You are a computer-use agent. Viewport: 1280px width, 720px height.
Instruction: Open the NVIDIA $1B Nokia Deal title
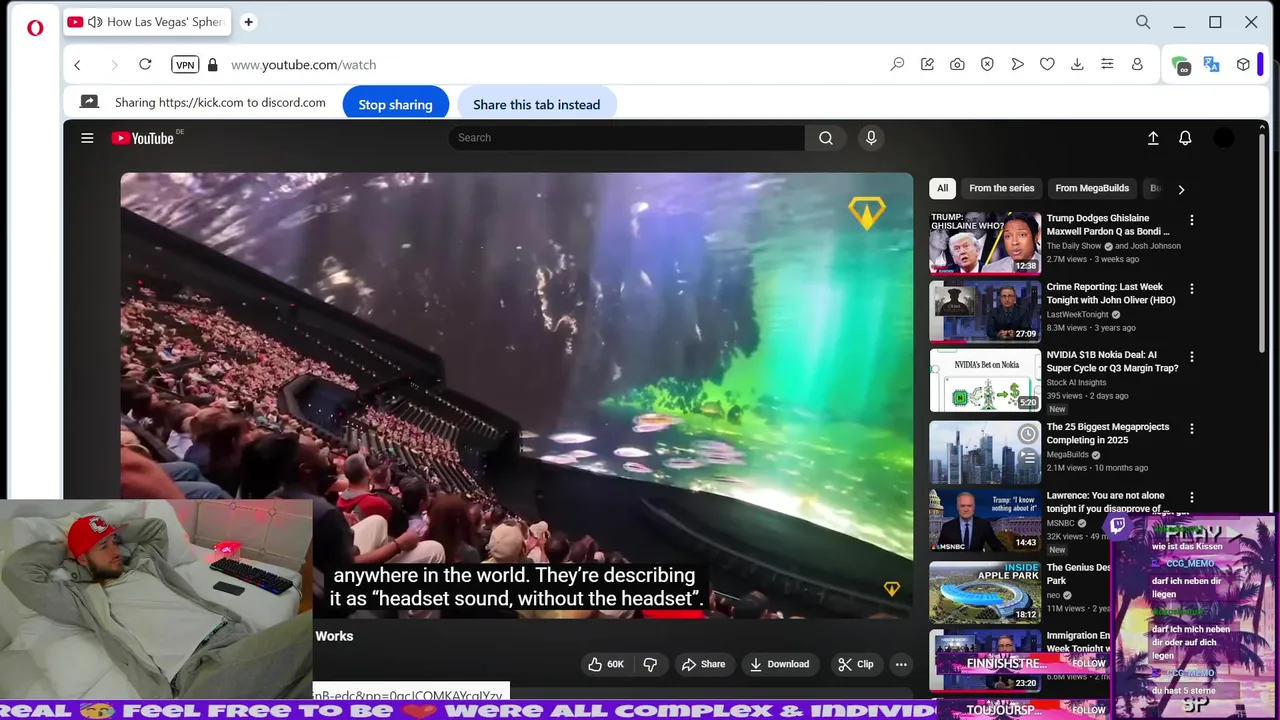click(x=1112, y=361)
